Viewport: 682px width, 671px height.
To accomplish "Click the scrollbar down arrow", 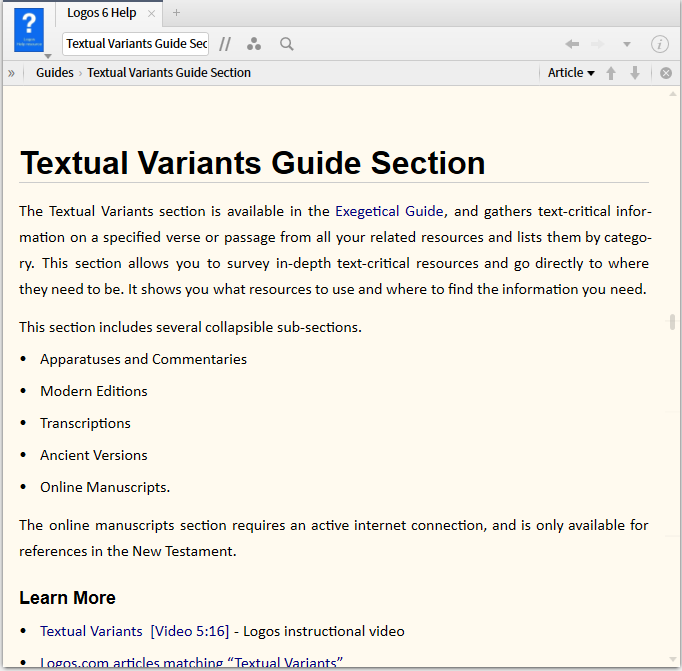I will click(x=673, y=660).
